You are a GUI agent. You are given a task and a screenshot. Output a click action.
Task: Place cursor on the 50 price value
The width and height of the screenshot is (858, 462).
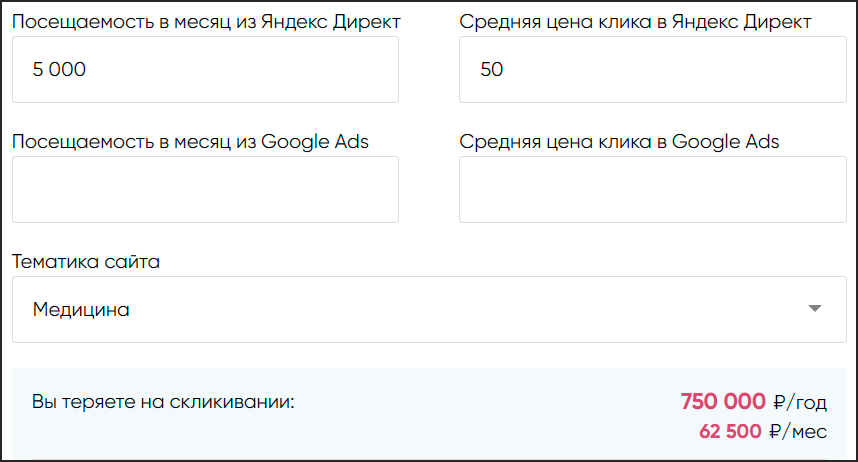point(492,70)
